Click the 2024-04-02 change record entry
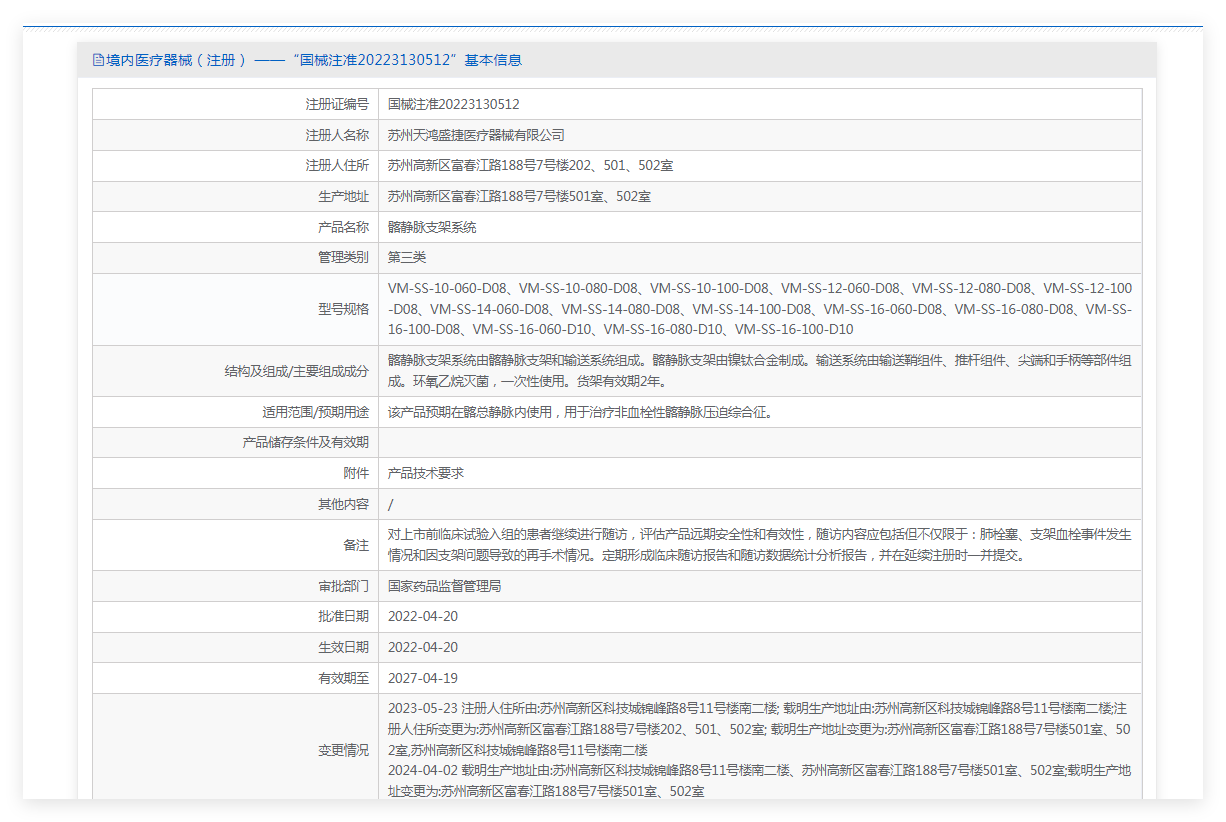This screenshot has height=822, width=1226. (759, 780)
